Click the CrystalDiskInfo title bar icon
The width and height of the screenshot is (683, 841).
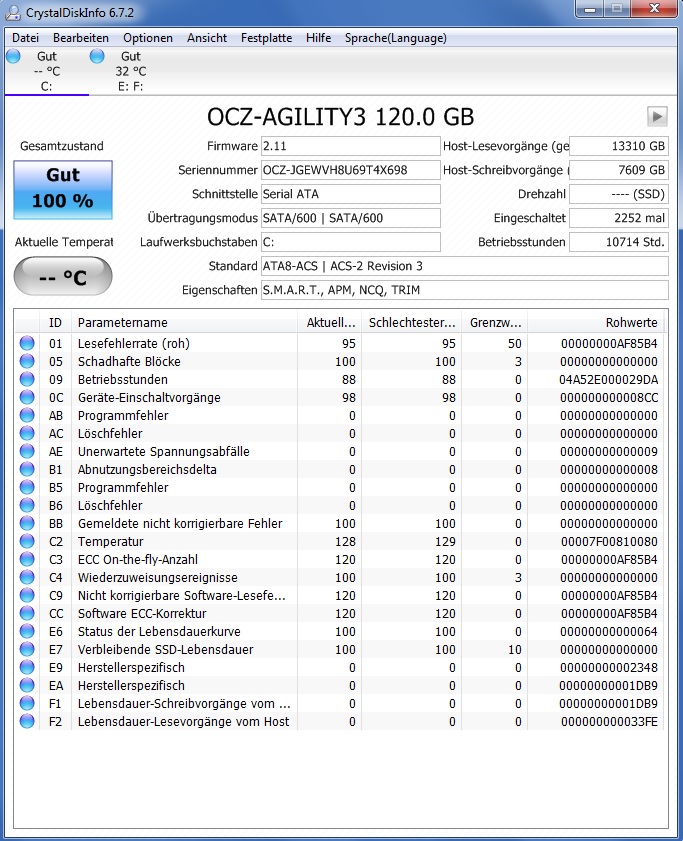[x=13, y=12]
